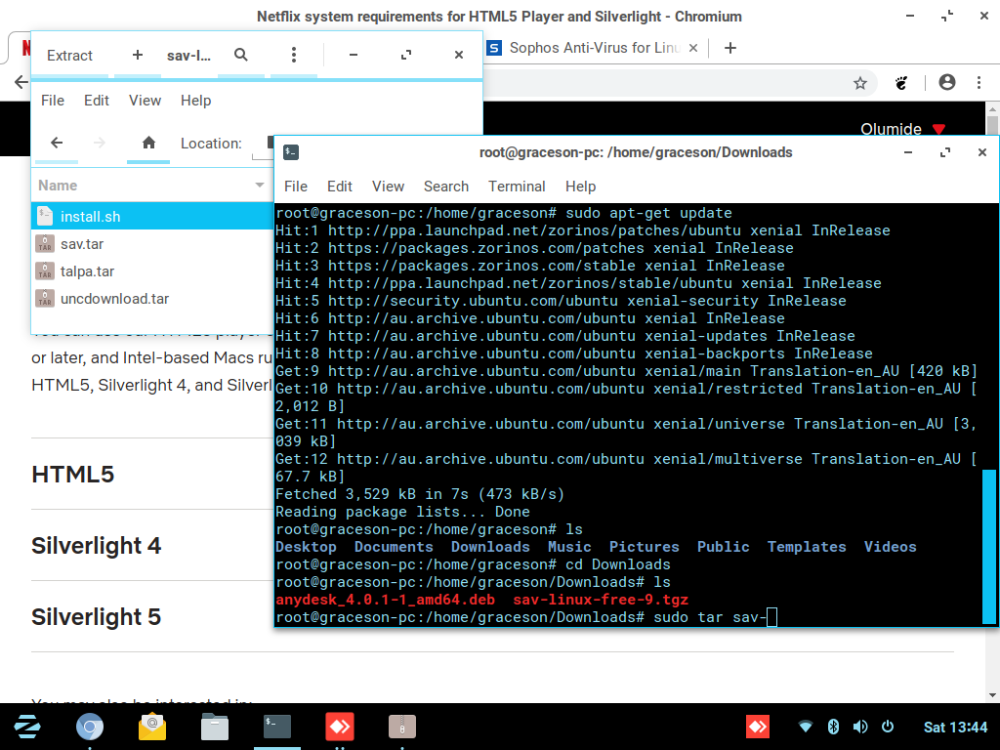Sort archive files by Name column

[x=152, y=186]
